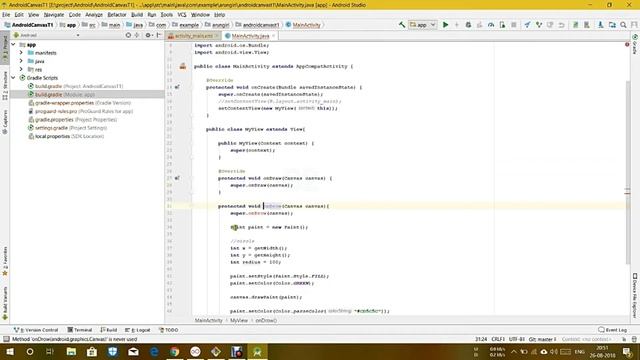Screen dimensions: 640x360
Task: Click the example breadcrumb folder
Action: pyautogui.click(x=185, y=25)
